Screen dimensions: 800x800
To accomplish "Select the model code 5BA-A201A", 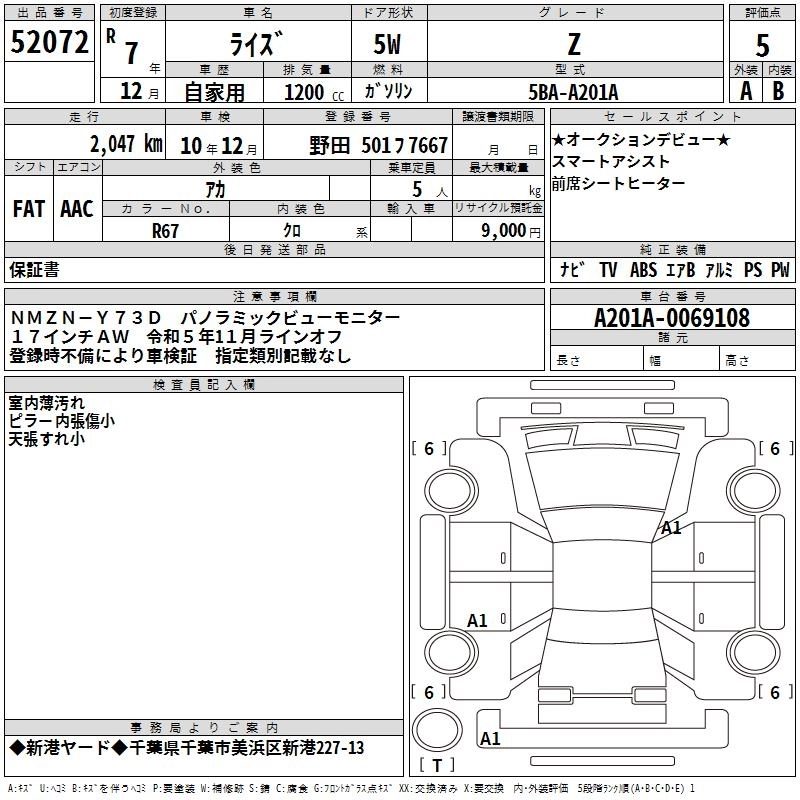I will pyautogui.click(x=573, y=91).
